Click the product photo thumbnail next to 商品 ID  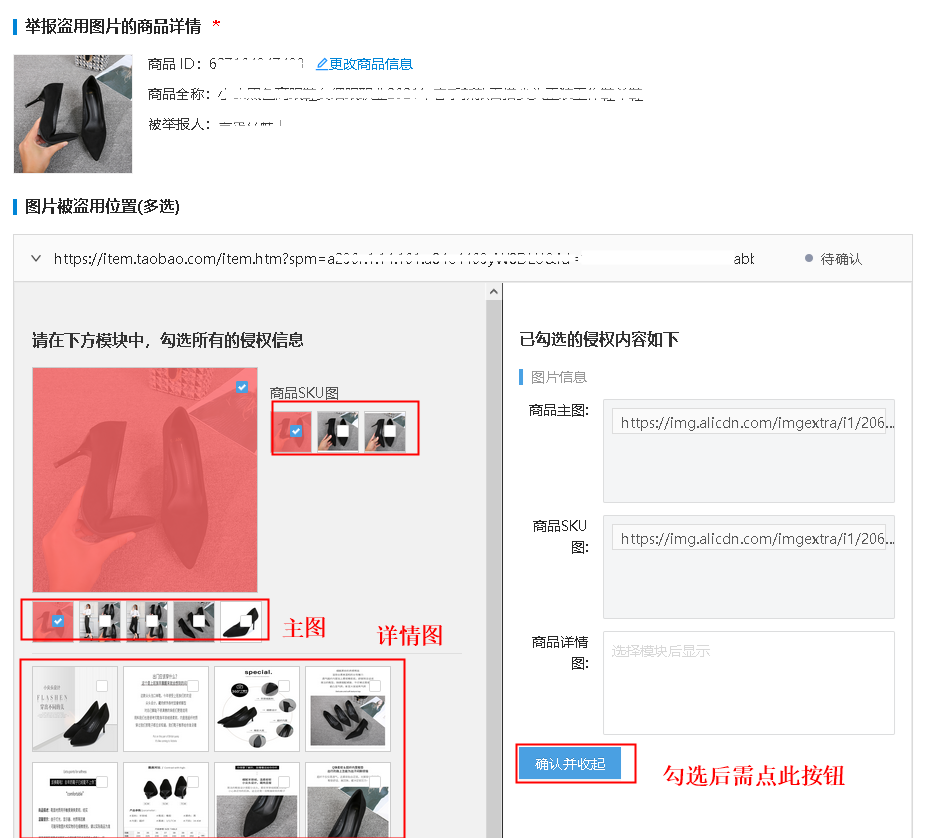pyautogui.click(x=72, y=113)
